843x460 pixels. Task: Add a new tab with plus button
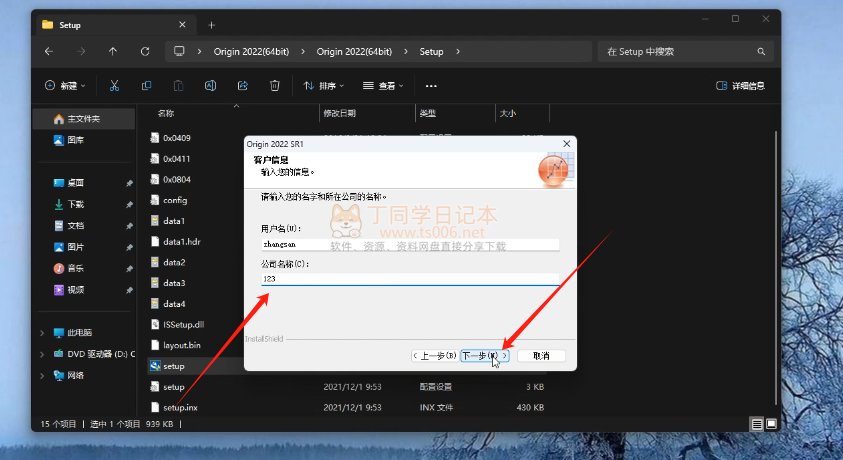click(211, 24)
